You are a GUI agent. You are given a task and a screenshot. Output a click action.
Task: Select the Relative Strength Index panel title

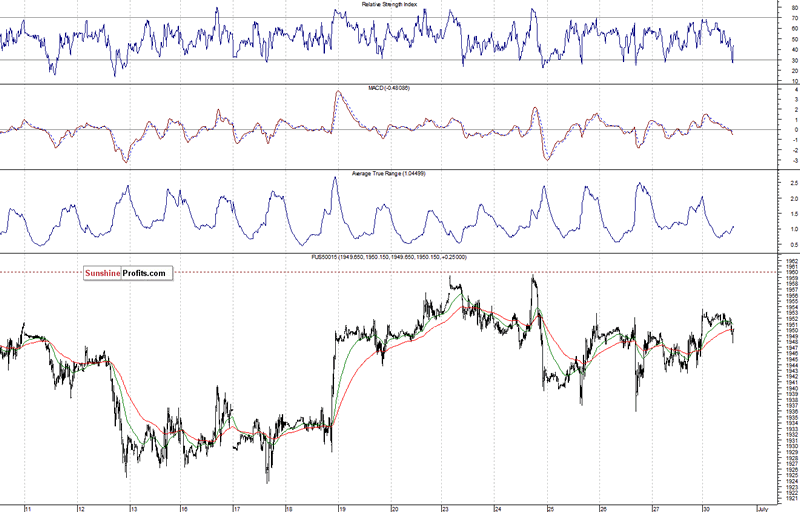click(x=389, y=5)
